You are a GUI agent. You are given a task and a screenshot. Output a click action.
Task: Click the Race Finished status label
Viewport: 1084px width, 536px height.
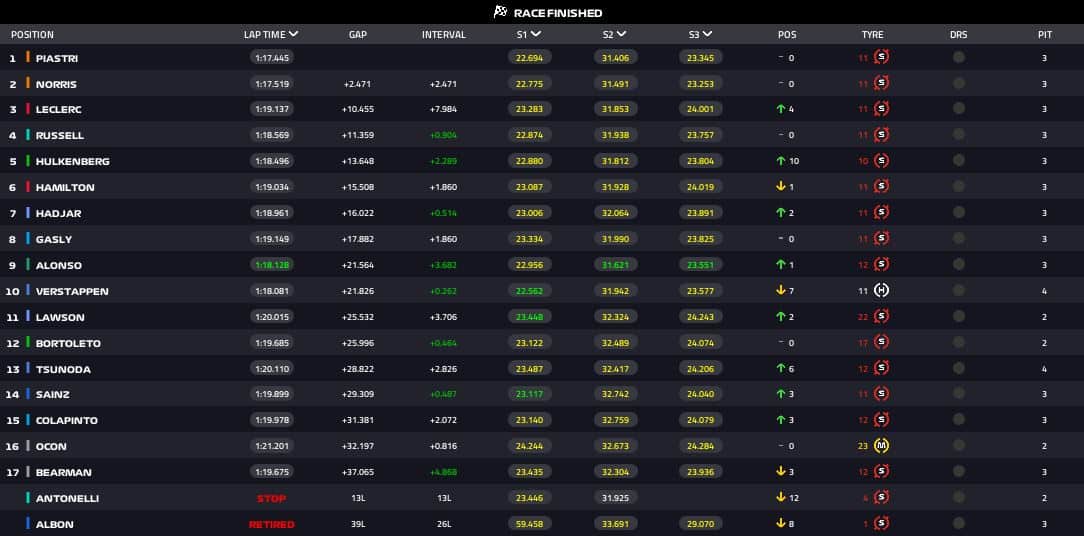click(558, 13)
